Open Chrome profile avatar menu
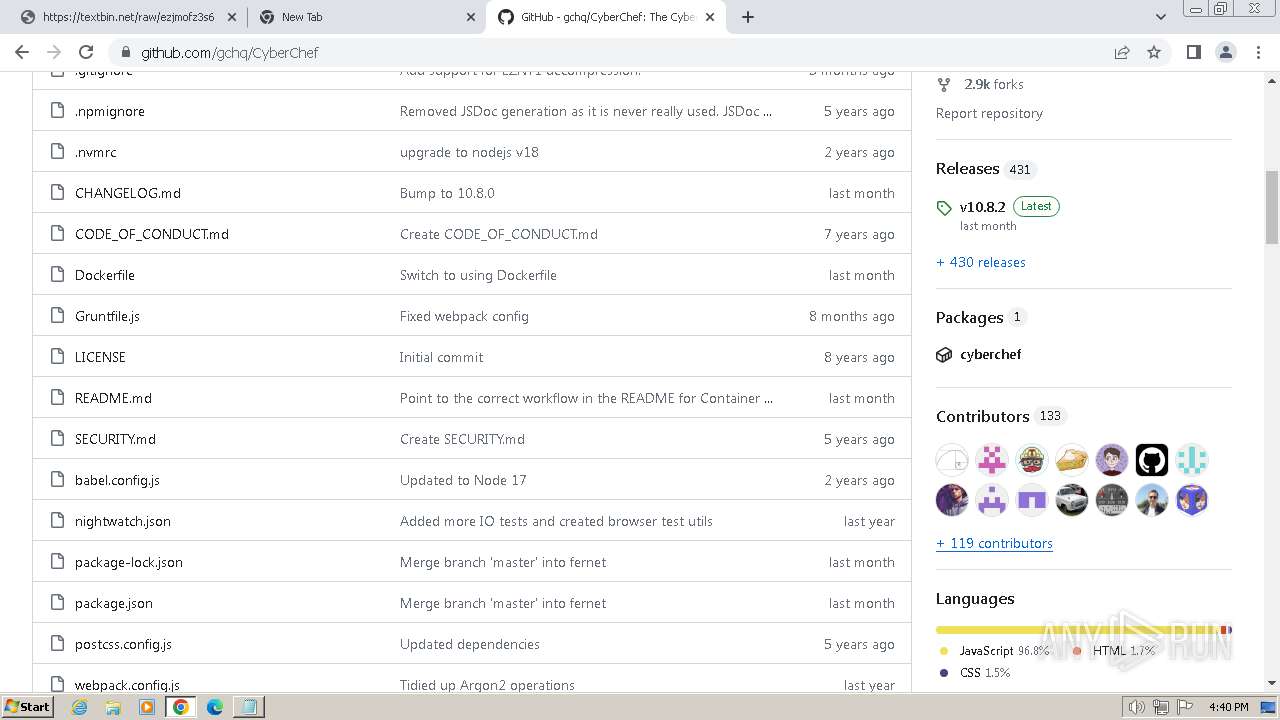The width and height of the screenshot is (1280, 720). (1225, 52)
